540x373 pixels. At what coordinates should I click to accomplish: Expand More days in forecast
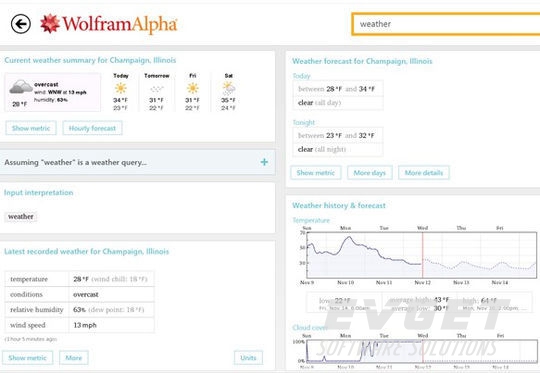[x=370, y=173]
